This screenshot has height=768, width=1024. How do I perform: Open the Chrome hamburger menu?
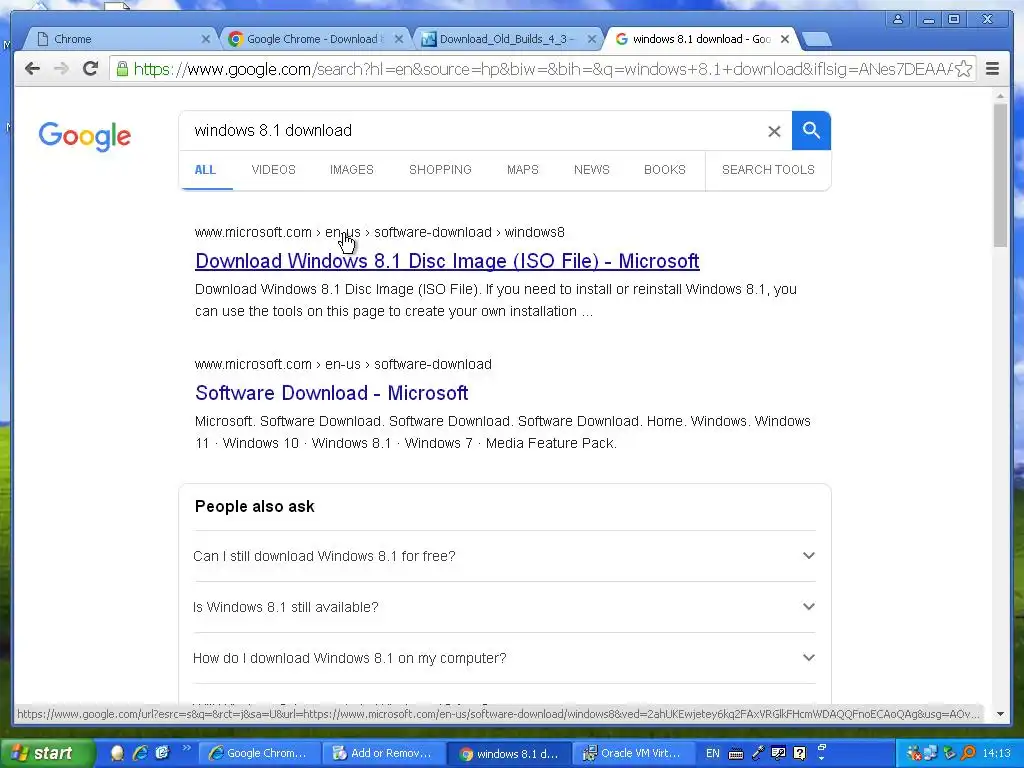coord(992,69)
